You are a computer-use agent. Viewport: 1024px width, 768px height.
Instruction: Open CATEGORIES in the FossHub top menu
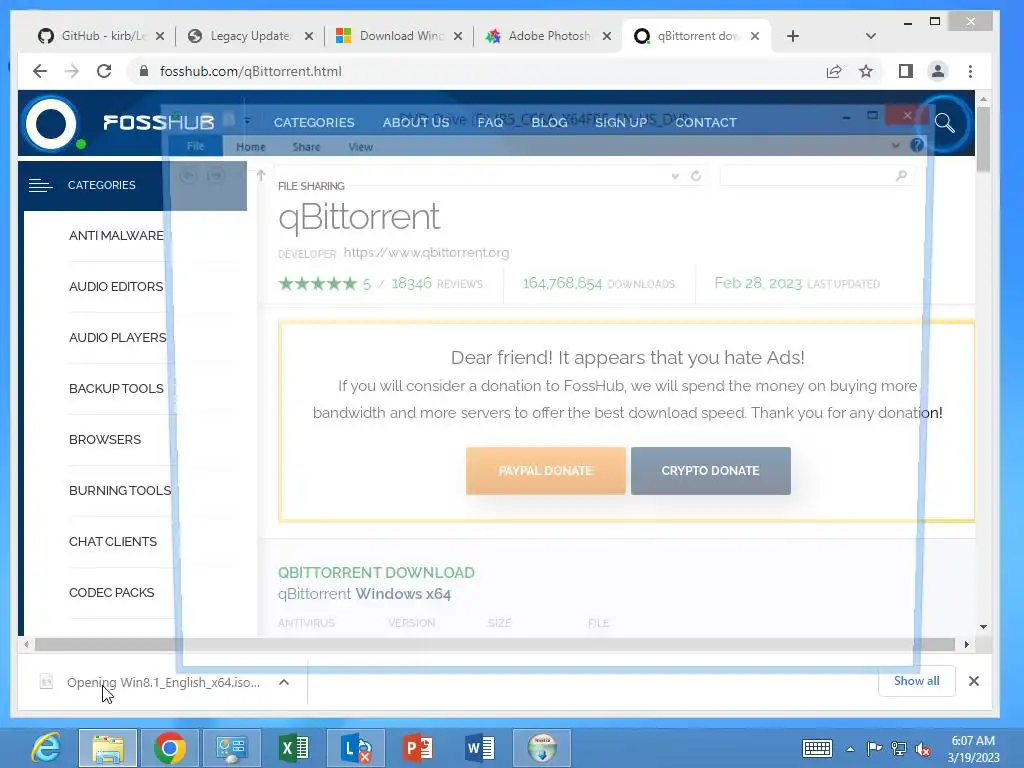click(314, 123)
